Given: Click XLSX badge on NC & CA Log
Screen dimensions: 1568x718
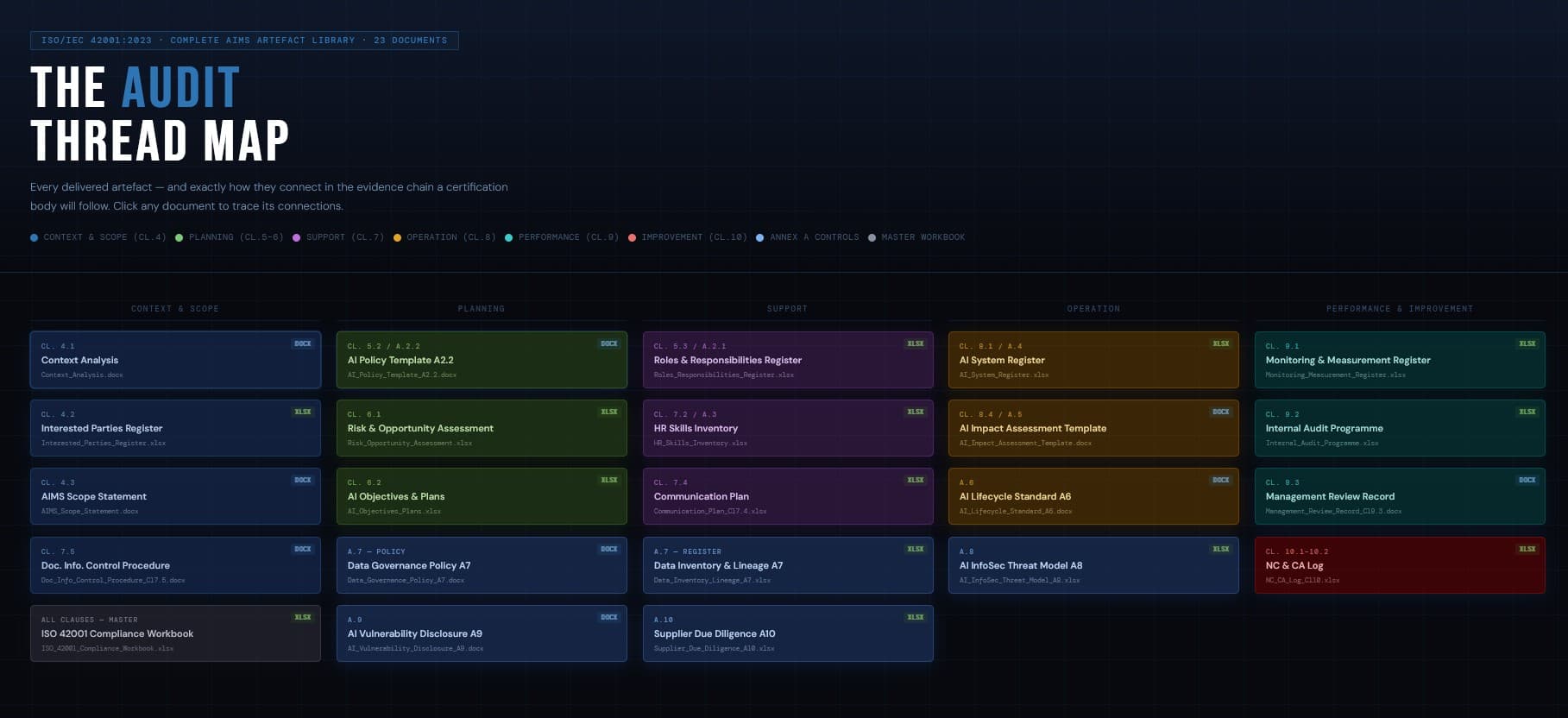Looking at the screenshot, I should (x=1527, y=549).
